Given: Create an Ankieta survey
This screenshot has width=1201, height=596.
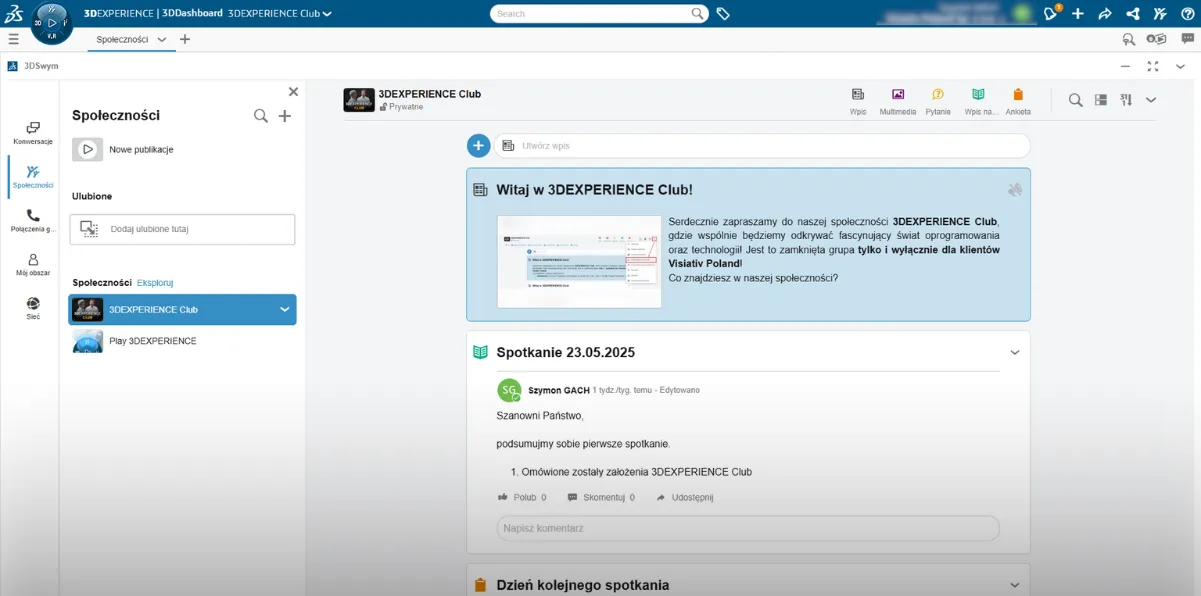Looking at the screenshot, I should [1018, 101].
